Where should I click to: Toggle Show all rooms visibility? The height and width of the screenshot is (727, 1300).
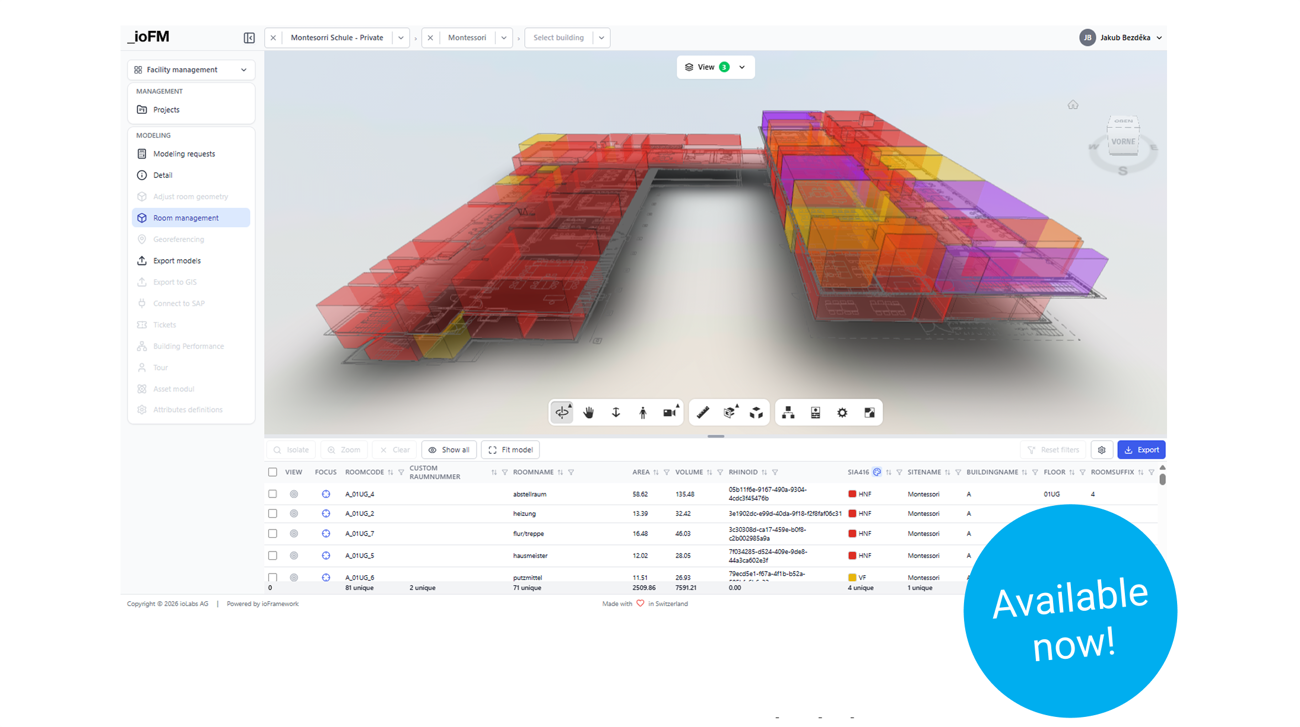click(449, 449)
